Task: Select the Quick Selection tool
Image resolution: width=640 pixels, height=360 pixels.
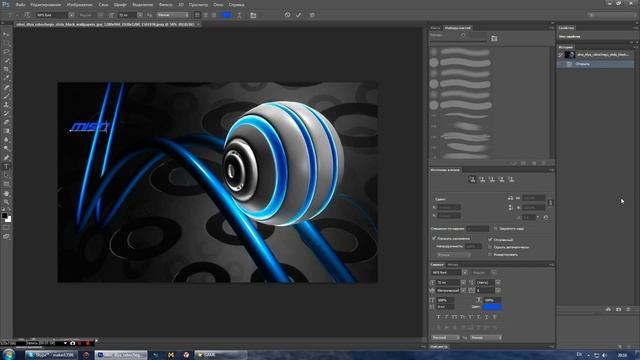Action: tap(6, 61)
